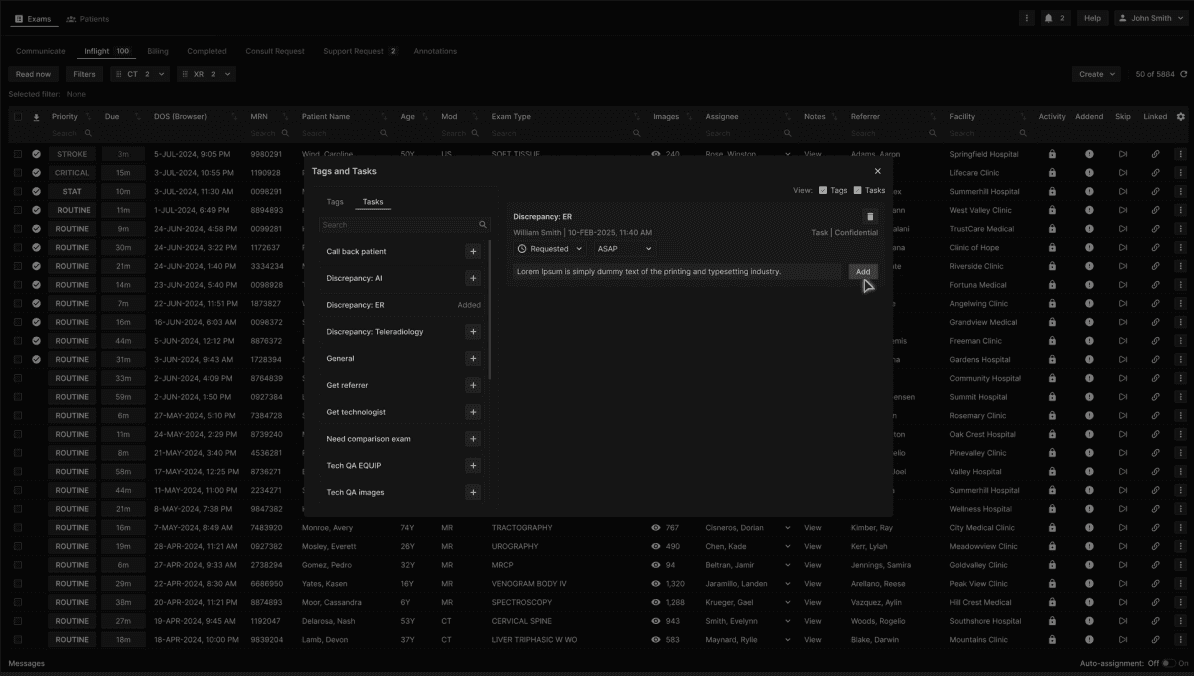Click the Help button
1194x676 pixels.
pyautogui.click(x=1092, y=18)
